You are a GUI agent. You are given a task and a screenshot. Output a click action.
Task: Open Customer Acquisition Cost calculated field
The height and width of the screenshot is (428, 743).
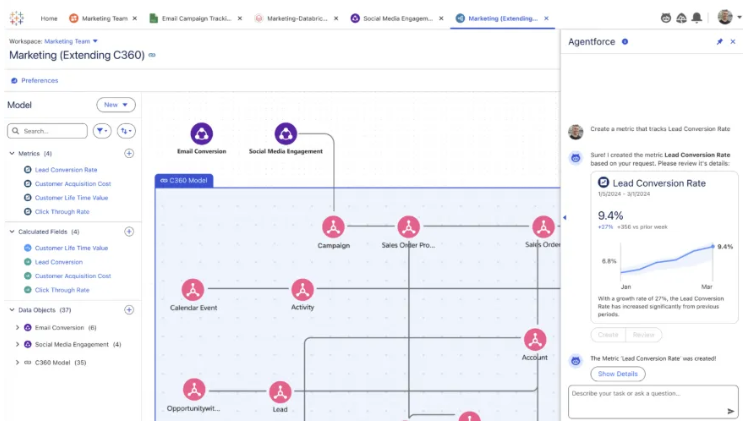point(73,276)
